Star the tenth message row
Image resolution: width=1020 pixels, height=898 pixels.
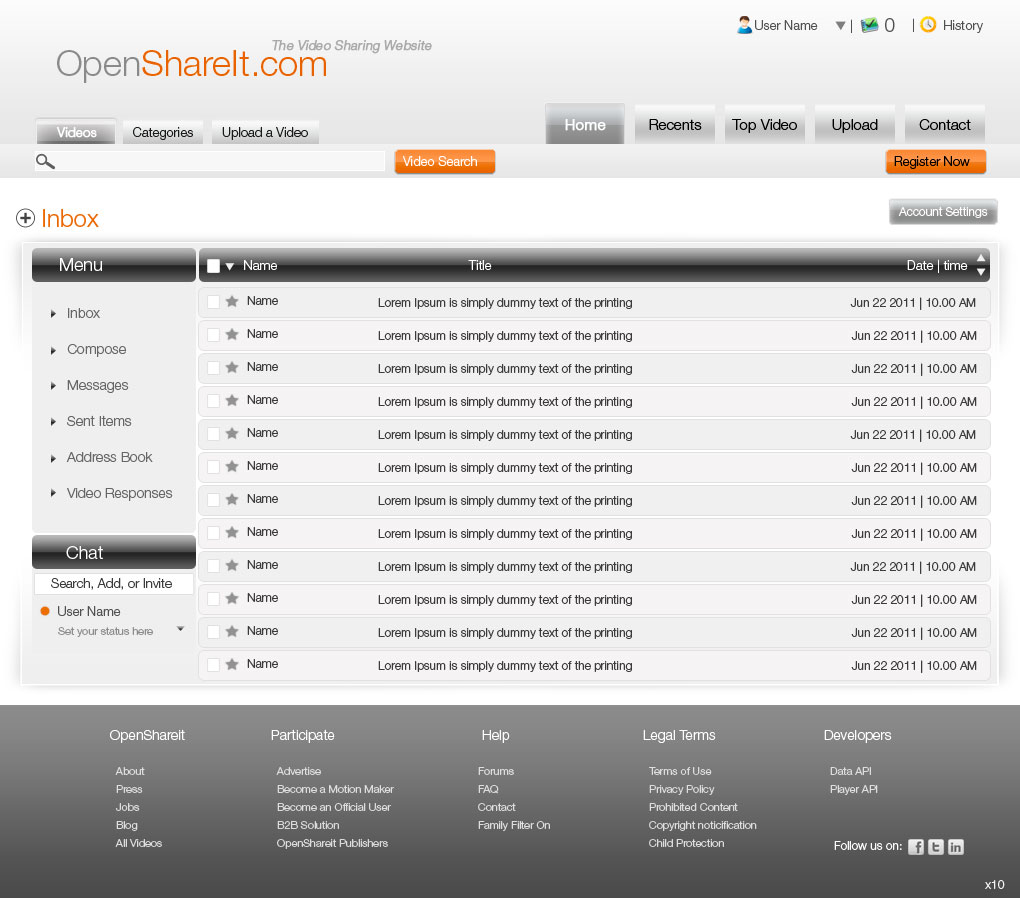pos(232,599)
